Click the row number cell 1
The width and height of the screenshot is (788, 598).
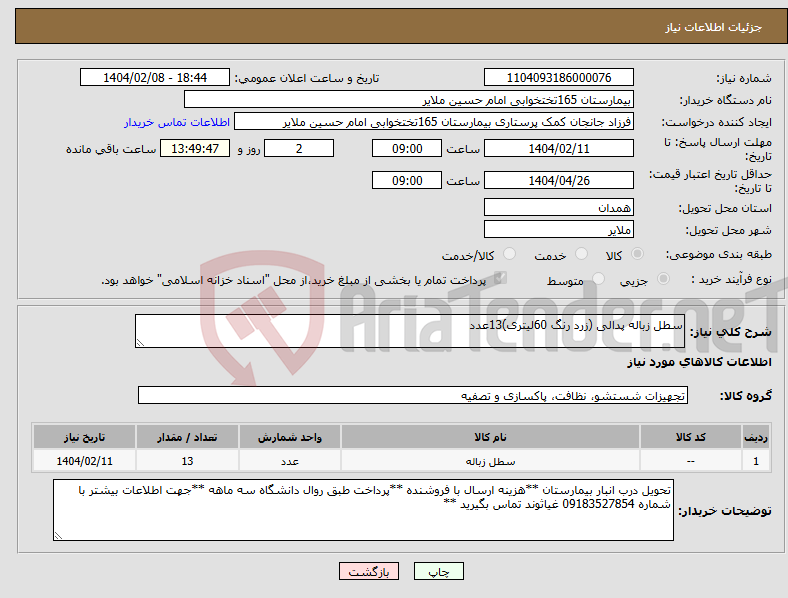756,461
